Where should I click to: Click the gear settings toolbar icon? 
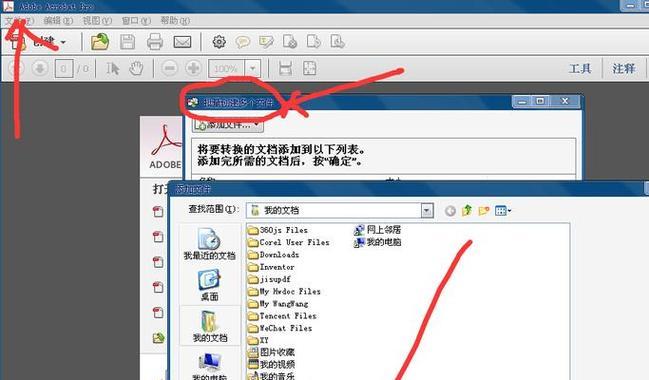coord(219,42)
